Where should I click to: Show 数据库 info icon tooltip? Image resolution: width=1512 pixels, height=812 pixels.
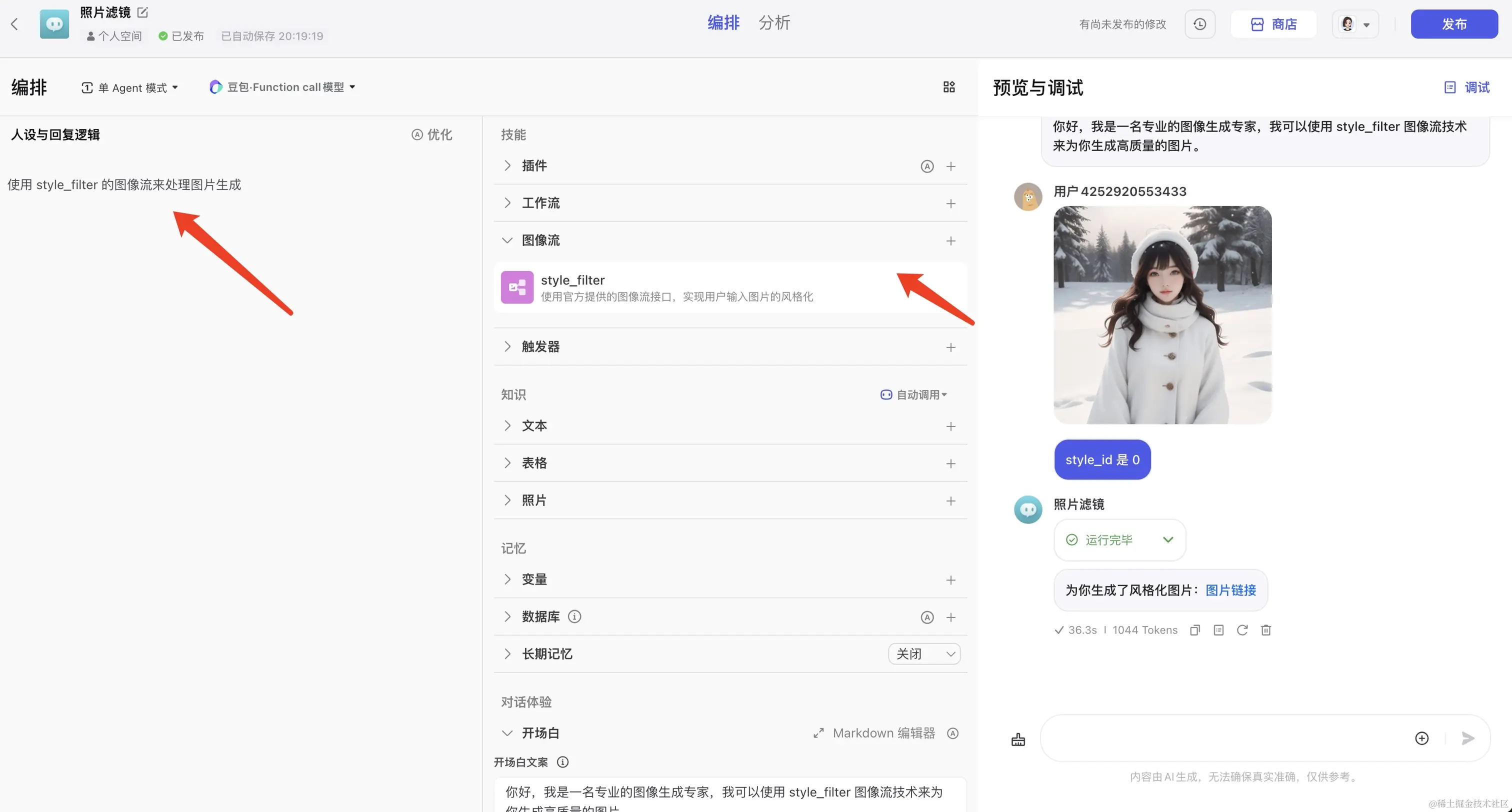pyautogui.click(x=574, y=616)
